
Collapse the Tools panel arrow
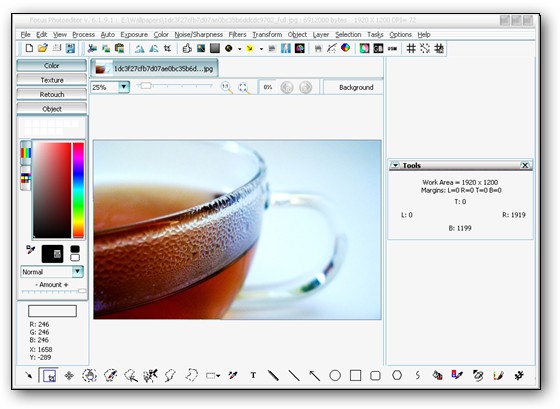click(x=395, y=165)
